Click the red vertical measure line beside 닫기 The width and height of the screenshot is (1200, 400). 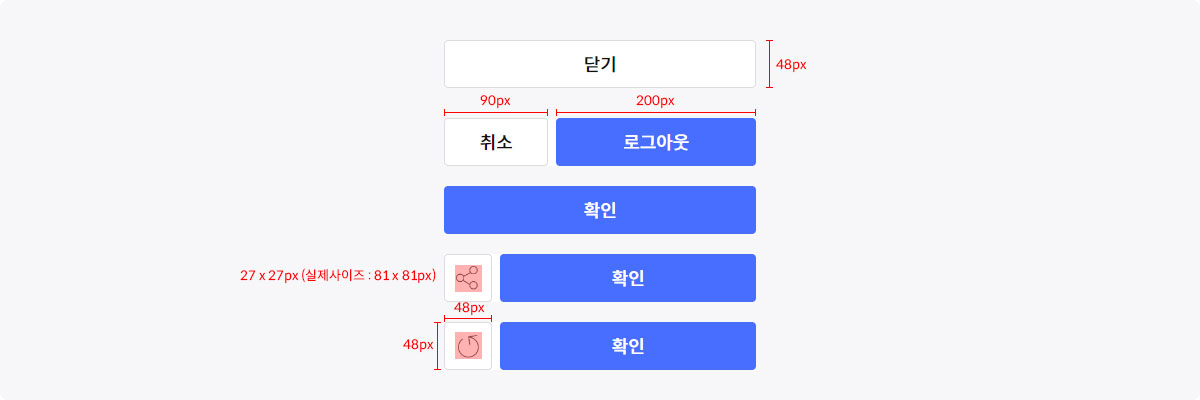(769, 64)
